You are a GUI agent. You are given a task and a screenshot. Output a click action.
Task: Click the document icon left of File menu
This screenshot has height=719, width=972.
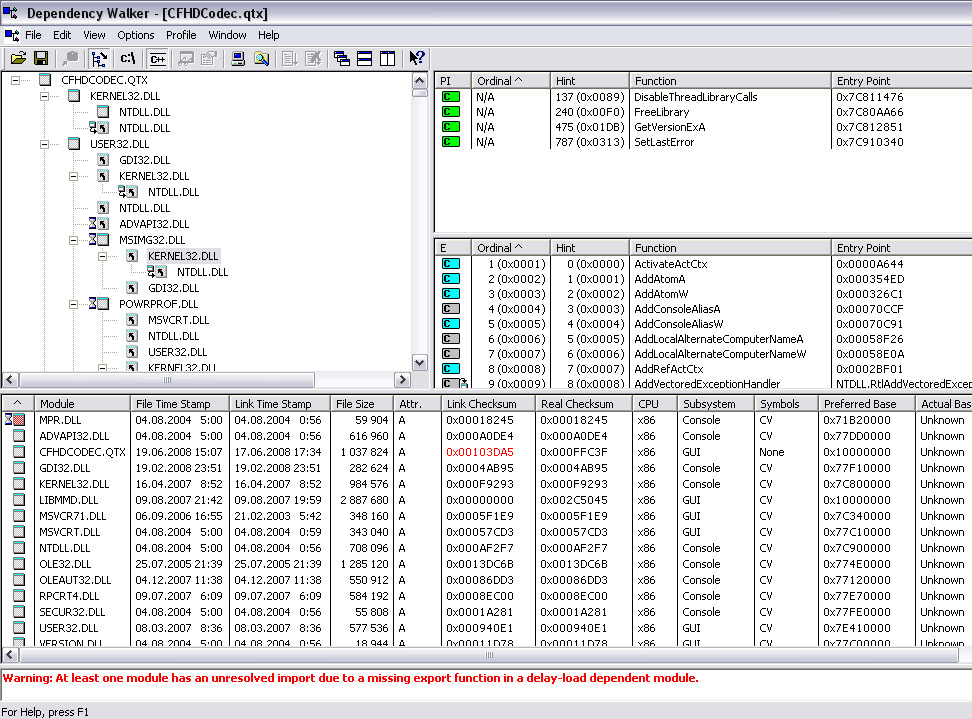pos(11,35)
